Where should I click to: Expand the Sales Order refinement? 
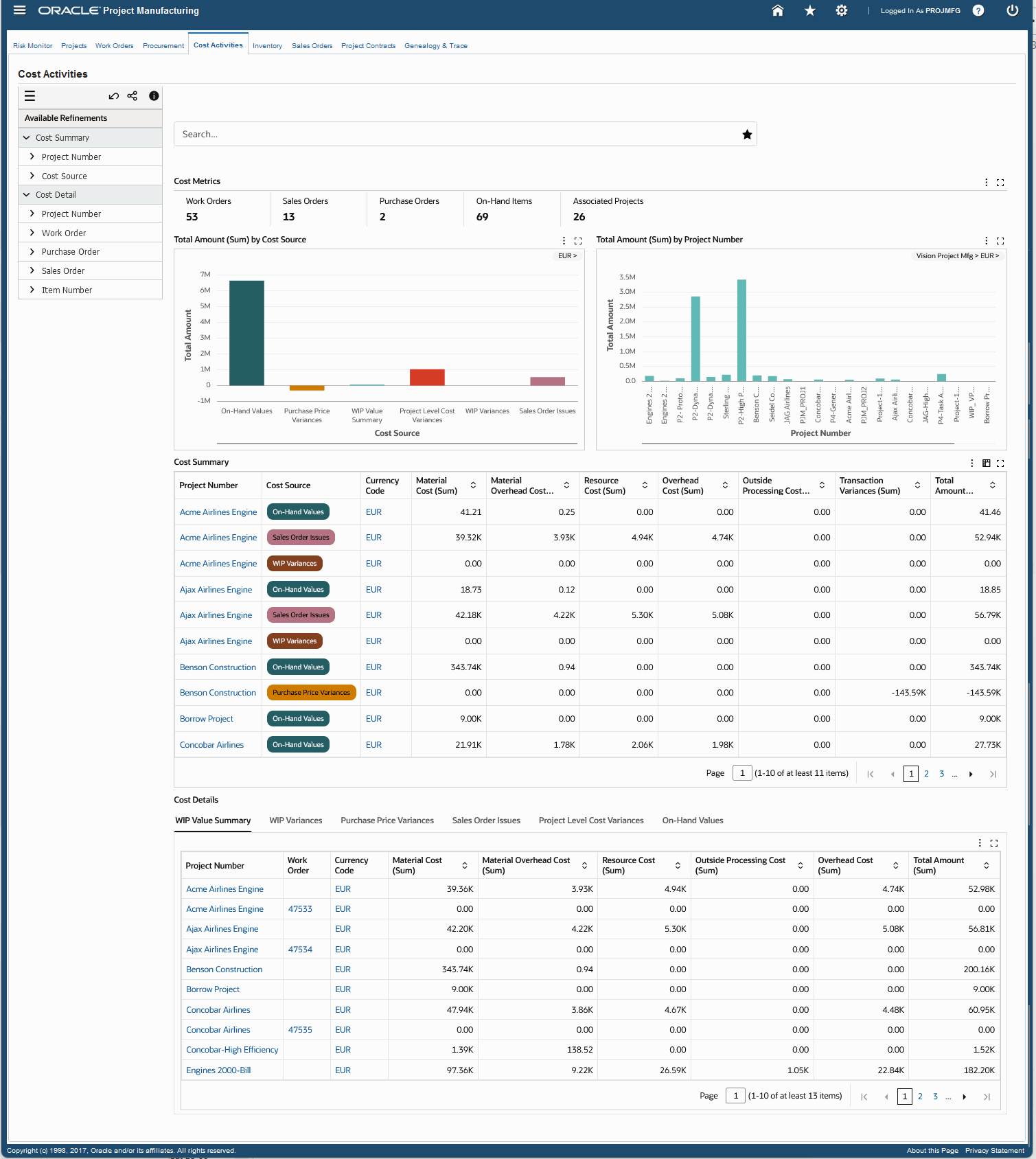pyautogui.click(x=32, y=271)
